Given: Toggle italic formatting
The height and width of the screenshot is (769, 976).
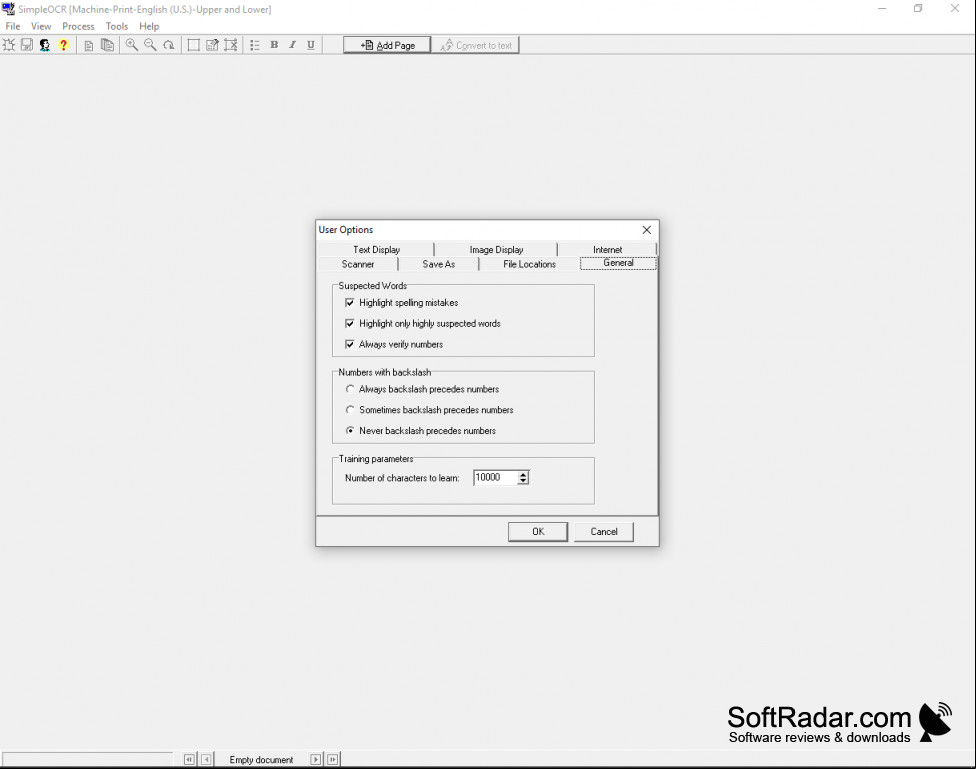Looking at the screenshot, I should point(292,45).
